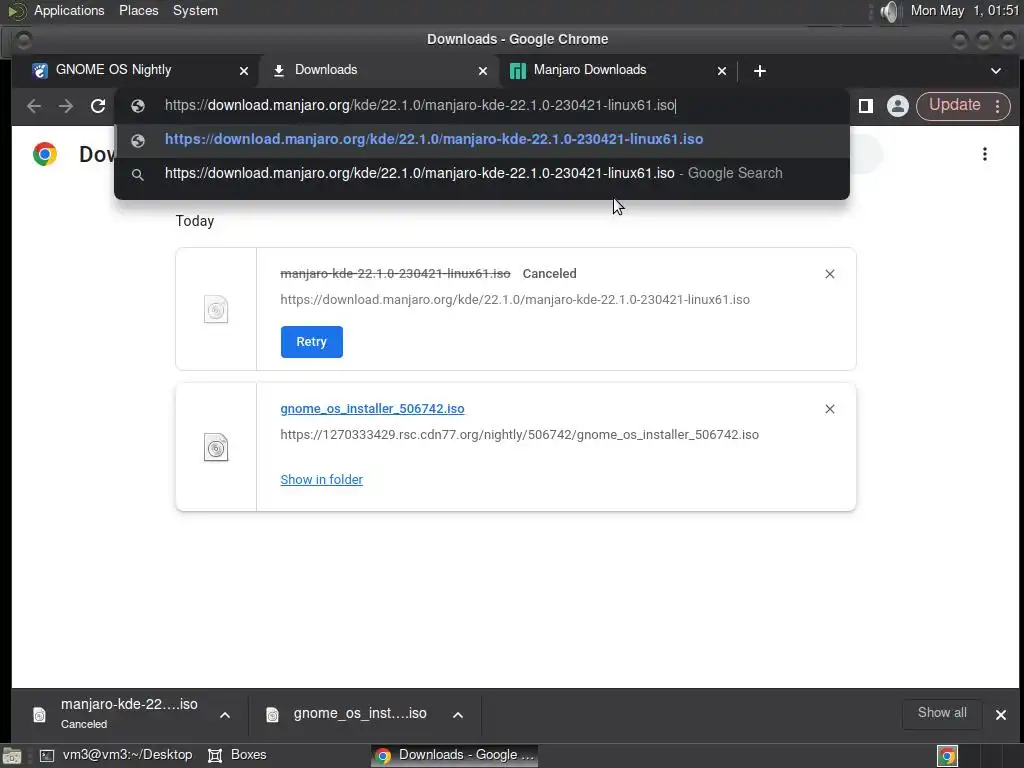The height and width of the screenshot is (768, 1024).
Task: Open the Chrome profile avatar
Action: point(898,106)
